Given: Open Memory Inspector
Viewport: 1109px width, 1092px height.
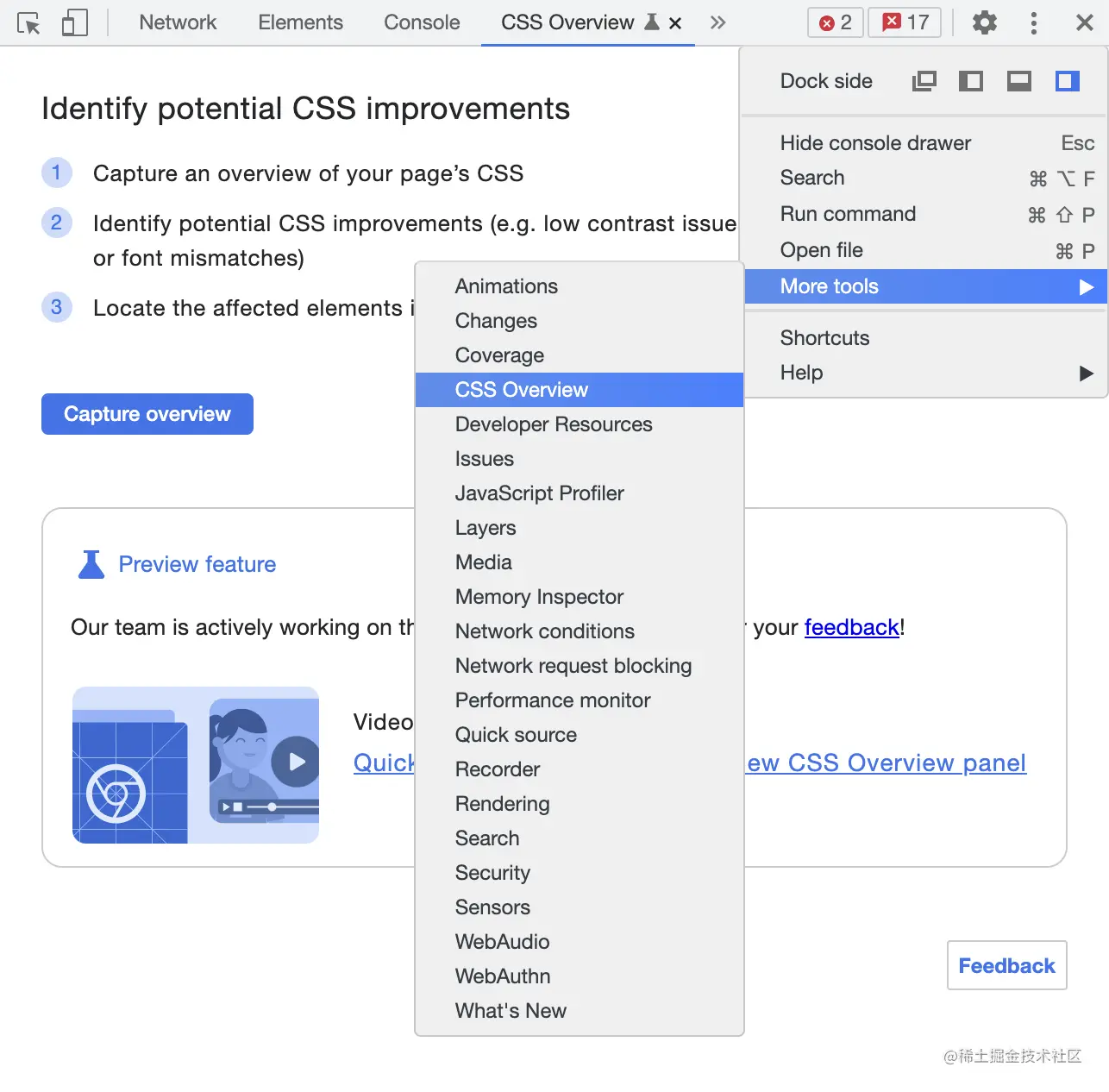Looking at the screenshot, I should (579, 597).
